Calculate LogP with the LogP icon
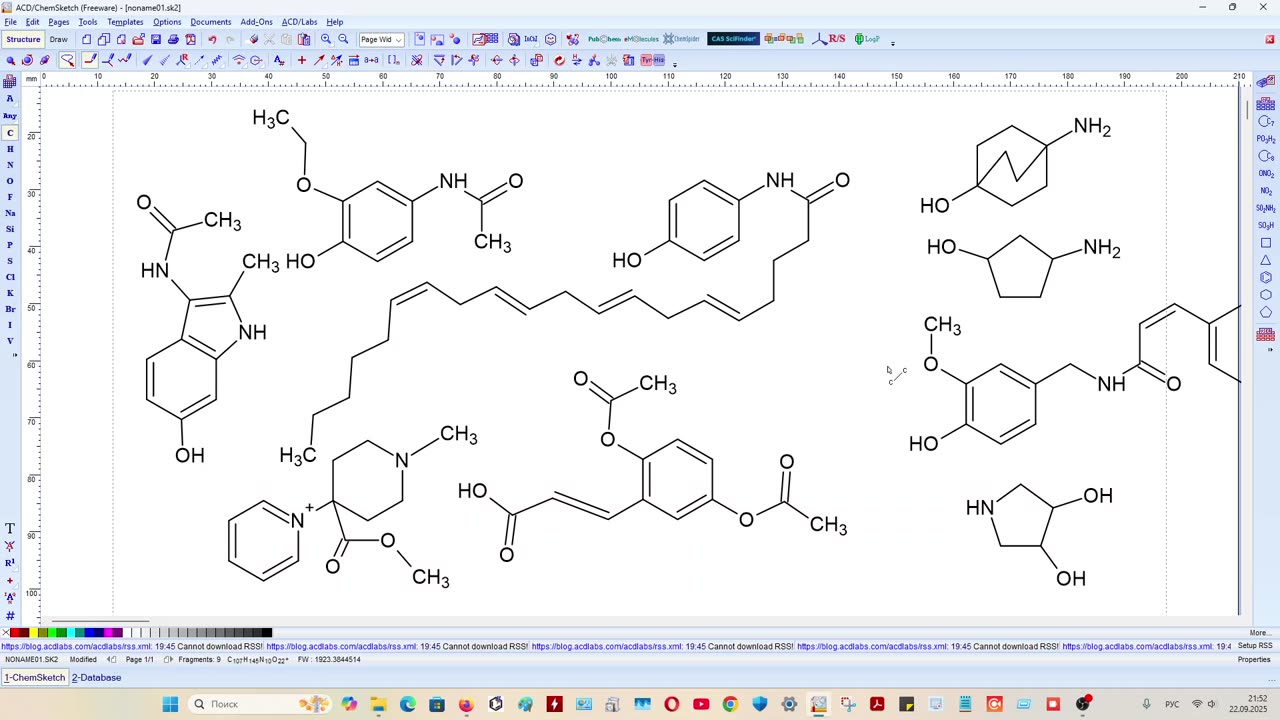 (867, 39)
